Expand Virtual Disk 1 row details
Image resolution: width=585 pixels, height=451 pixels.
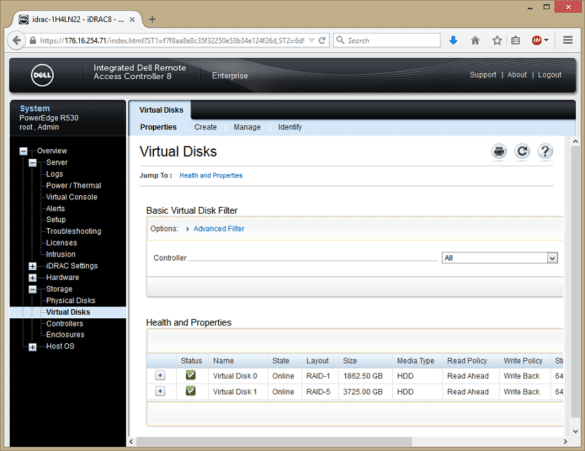coord(160,391)
